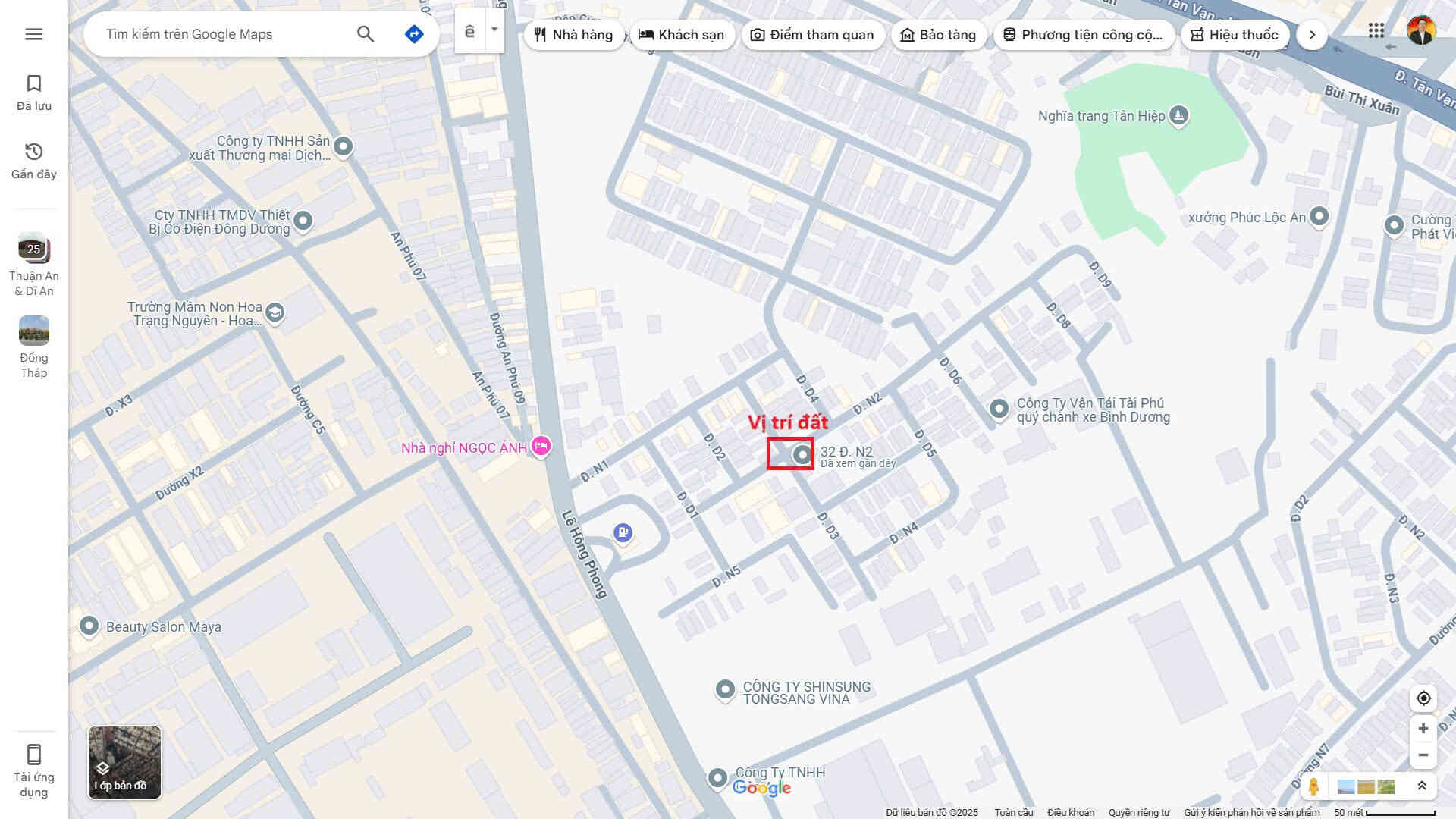Open the Điều khoản terms link

tap(1071, 812)
